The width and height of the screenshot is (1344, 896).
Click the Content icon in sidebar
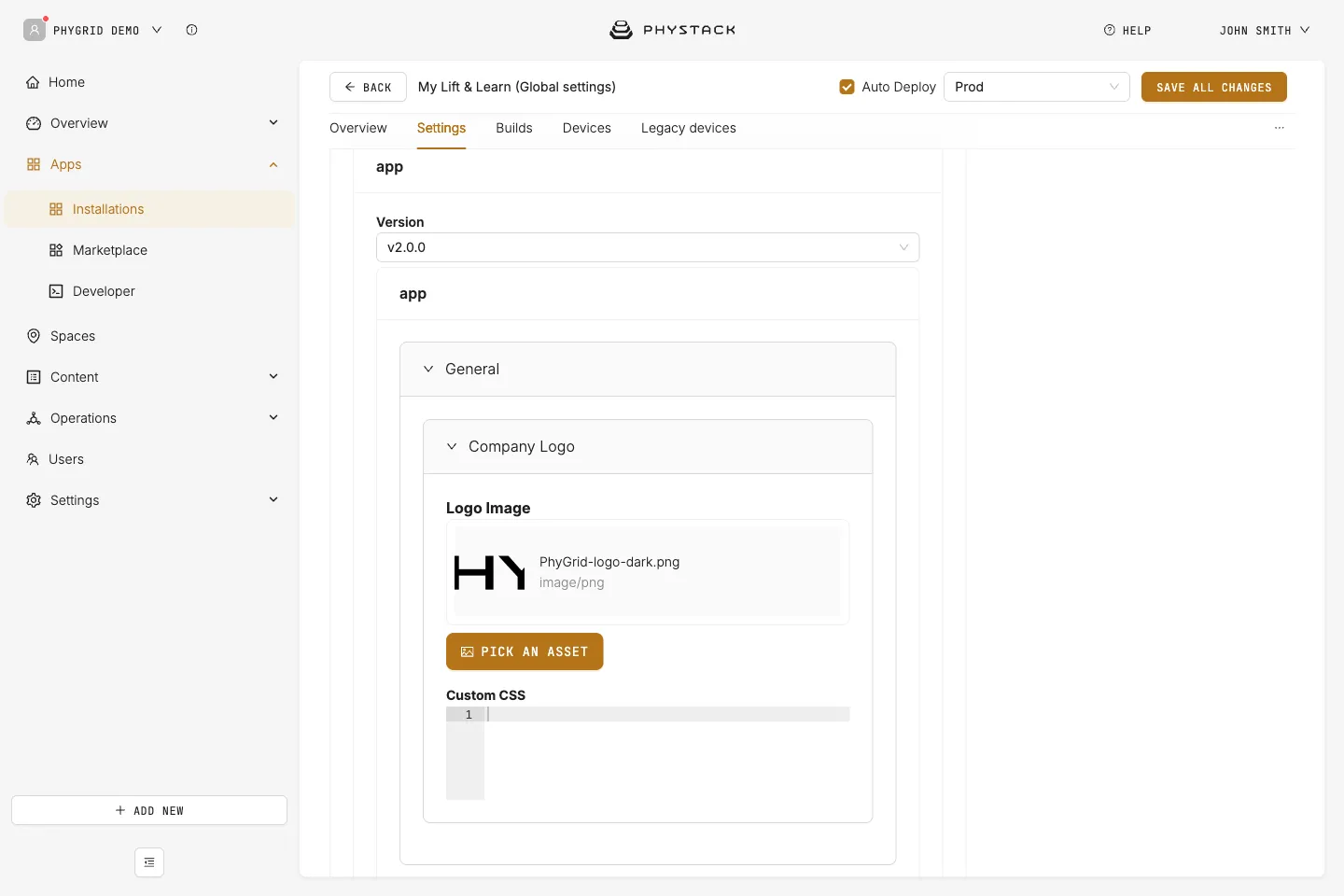(x=34, y=377)
